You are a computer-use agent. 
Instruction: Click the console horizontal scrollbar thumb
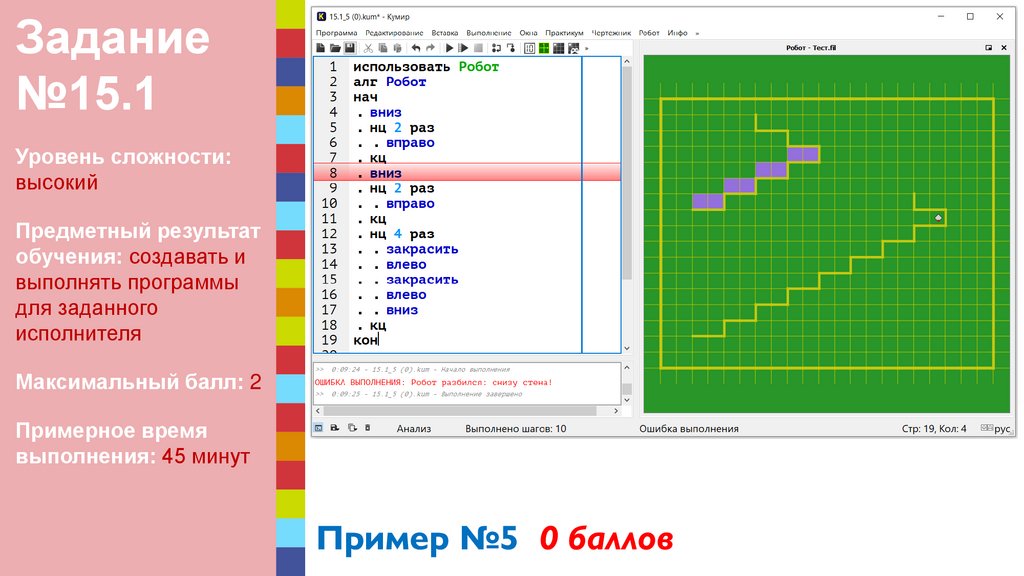point(460,411)
